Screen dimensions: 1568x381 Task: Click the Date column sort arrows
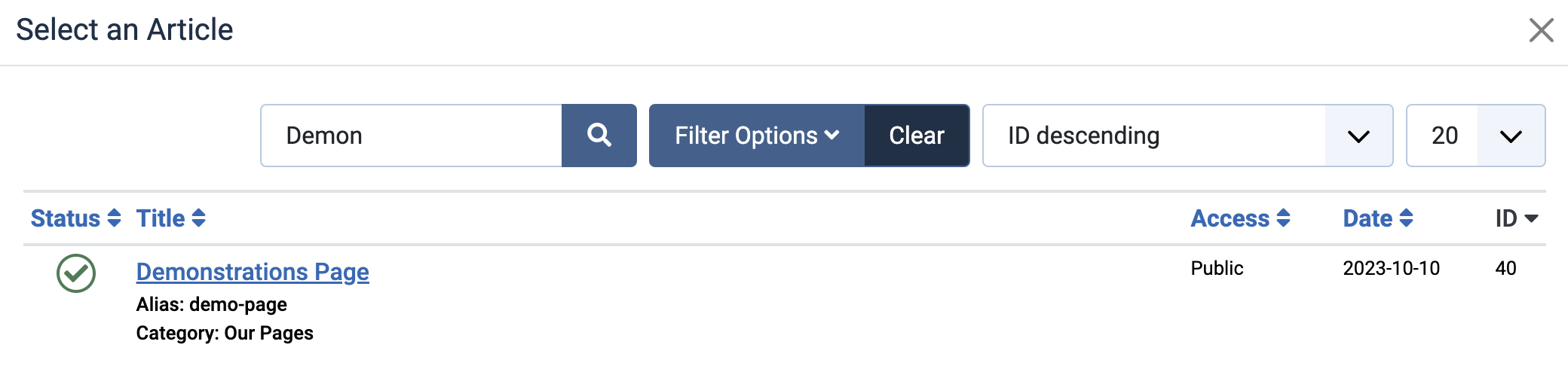[x=1407, y=218]
